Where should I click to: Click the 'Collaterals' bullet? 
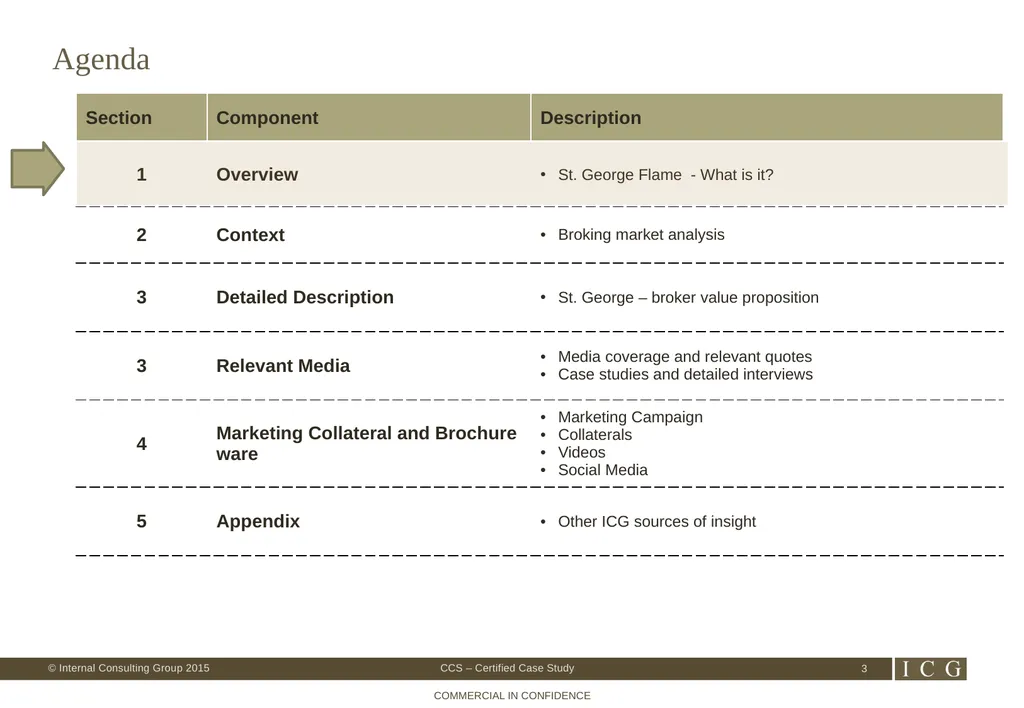(594, 434)
